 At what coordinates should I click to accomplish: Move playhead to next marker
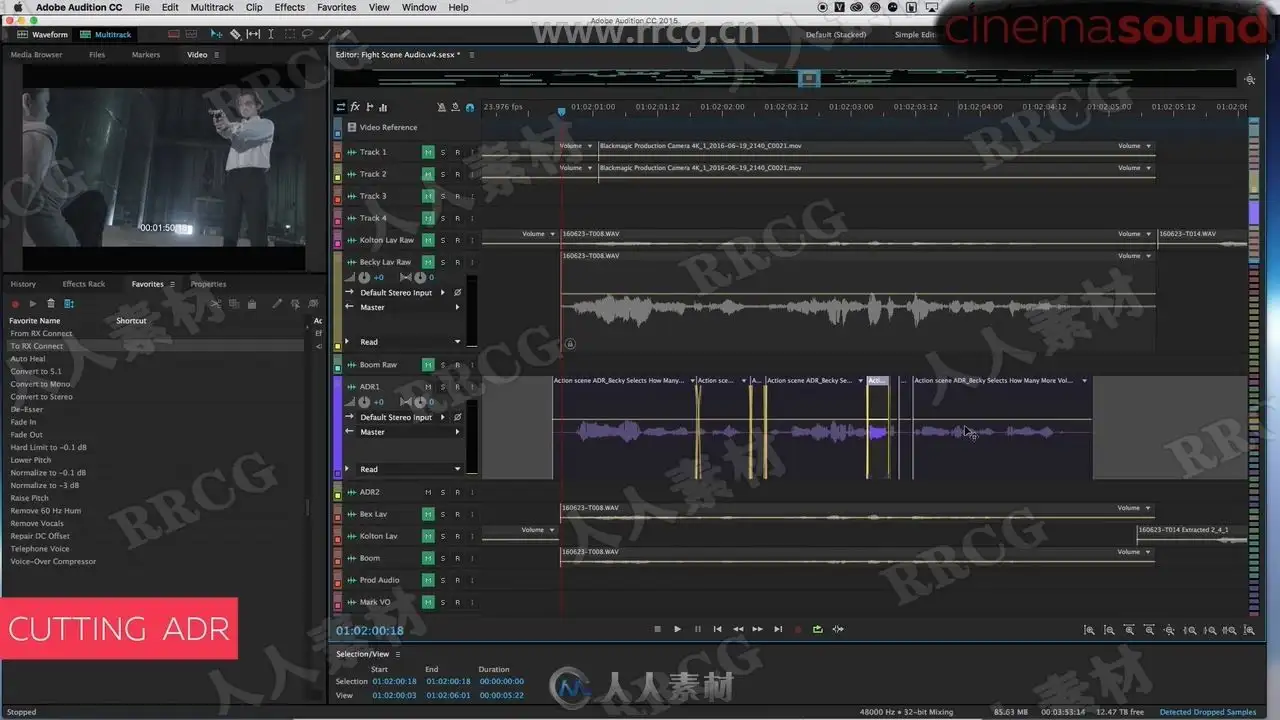point(777,629)
